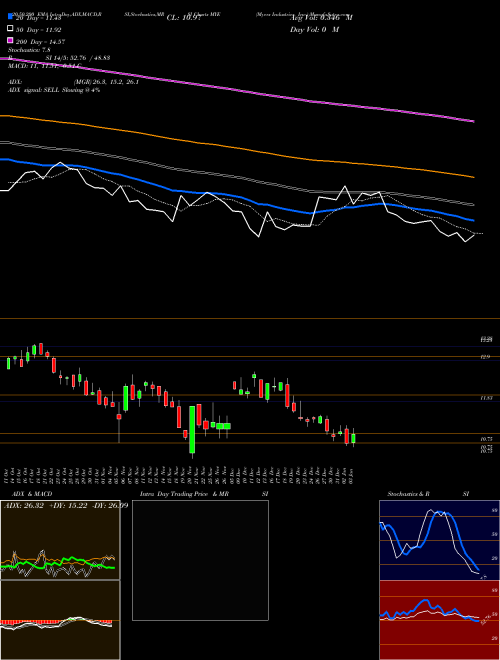Select the '200 Day = 14.57' legend text
500x660 pixels.
coord(41,42)
